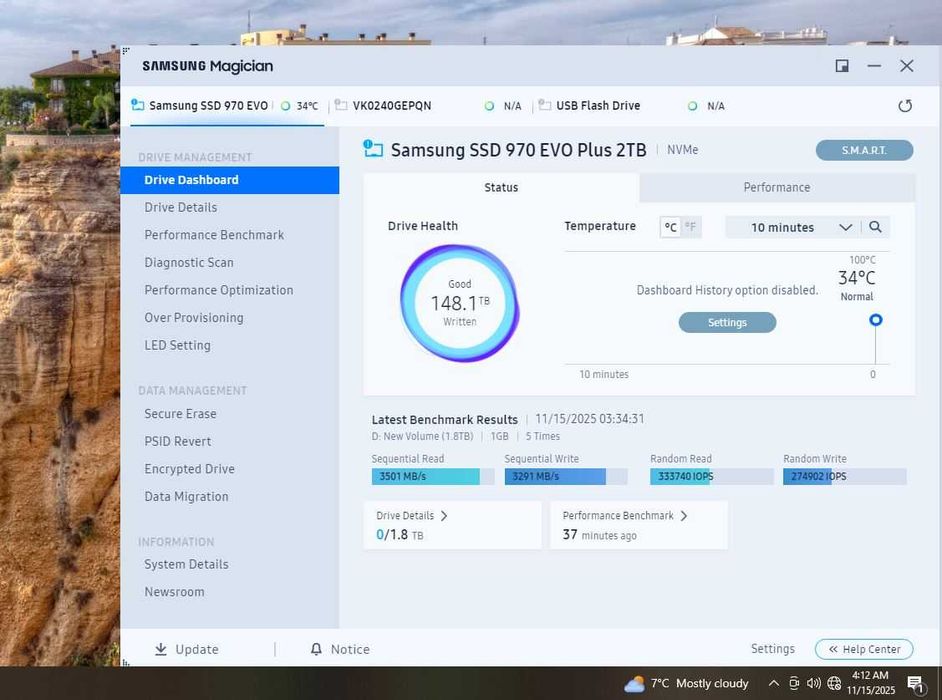The width and height of the screenshot is (942, 700).
Task: Click the Drive Health circular gauge
Action: pyautogui.click(x=460, y=303)
